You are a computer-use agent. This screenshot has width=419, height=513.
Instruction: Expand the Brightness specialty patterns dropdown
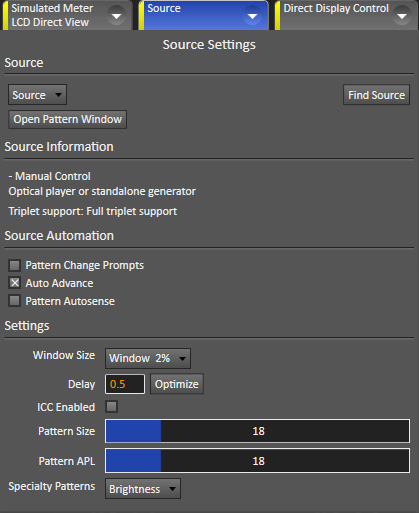pyautogui.click(x=143, y=489)
